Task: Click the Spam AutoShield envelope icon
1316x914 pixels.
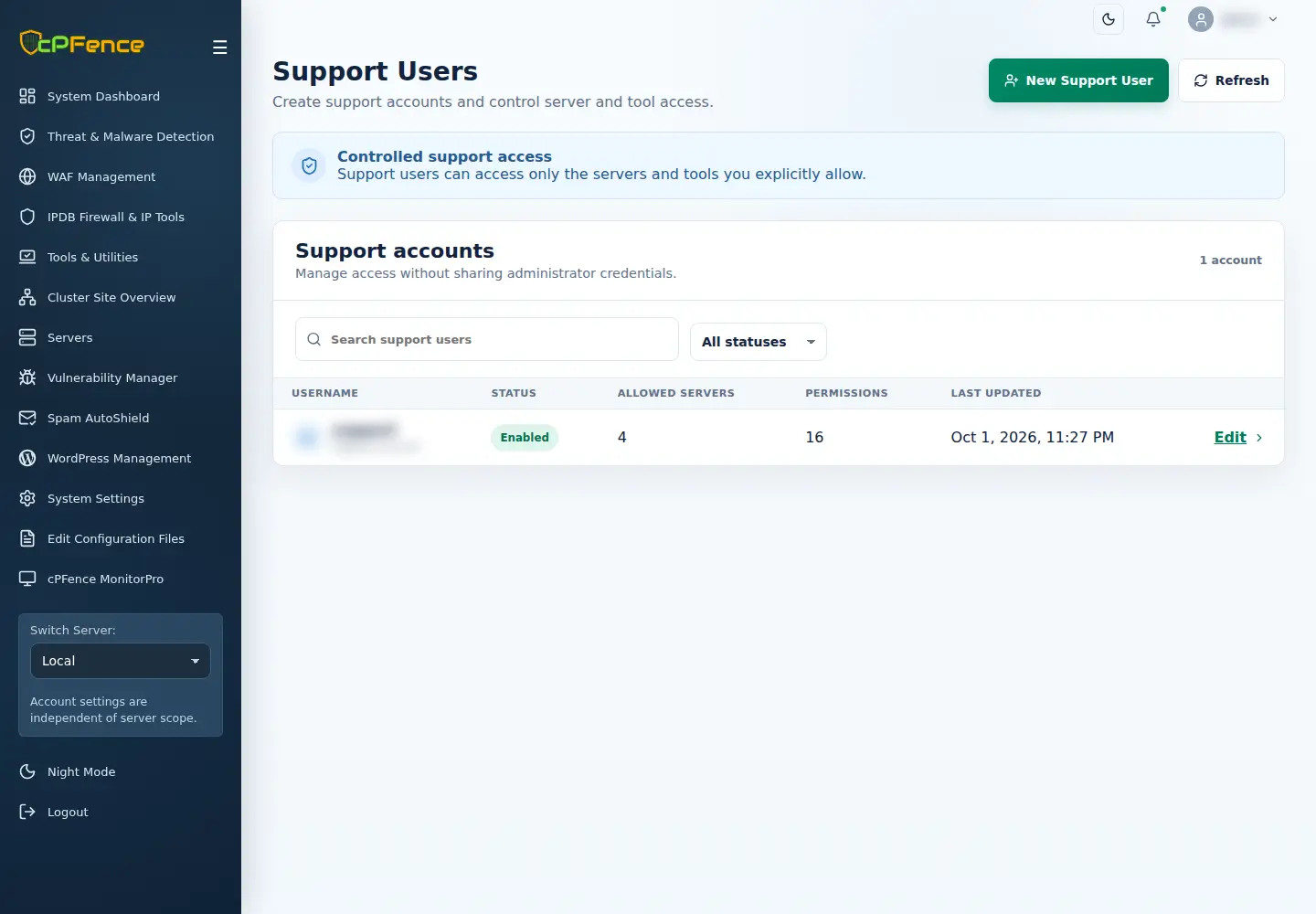Action: (x=27, y=418)
